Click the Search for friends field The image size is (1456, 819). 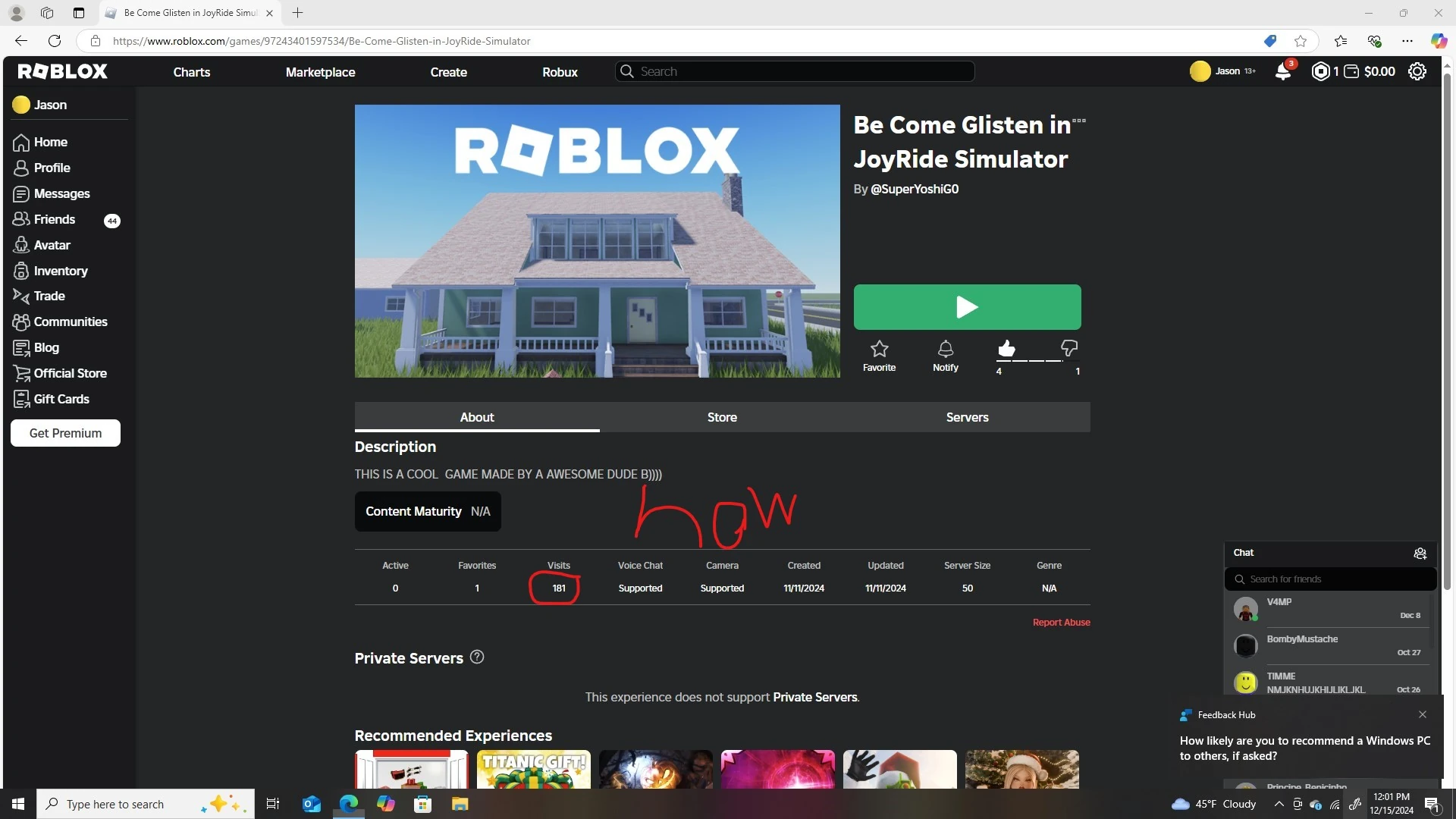[1331, 579]
